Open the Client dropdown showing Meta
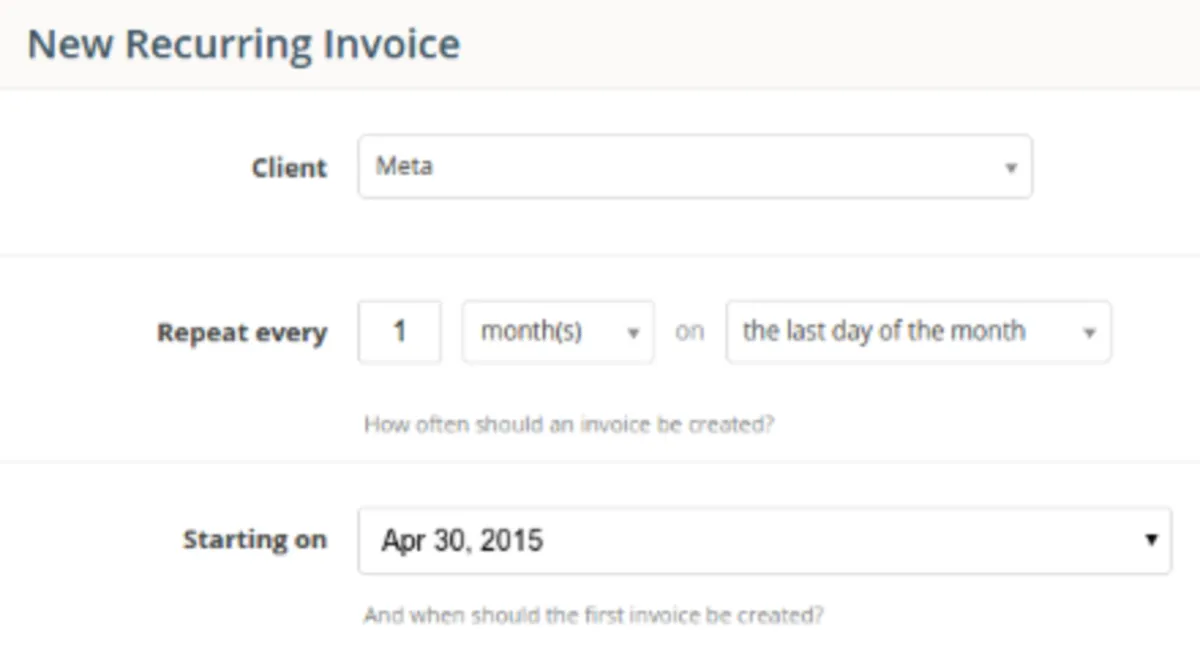1200x649 pixels. [694, 167]
